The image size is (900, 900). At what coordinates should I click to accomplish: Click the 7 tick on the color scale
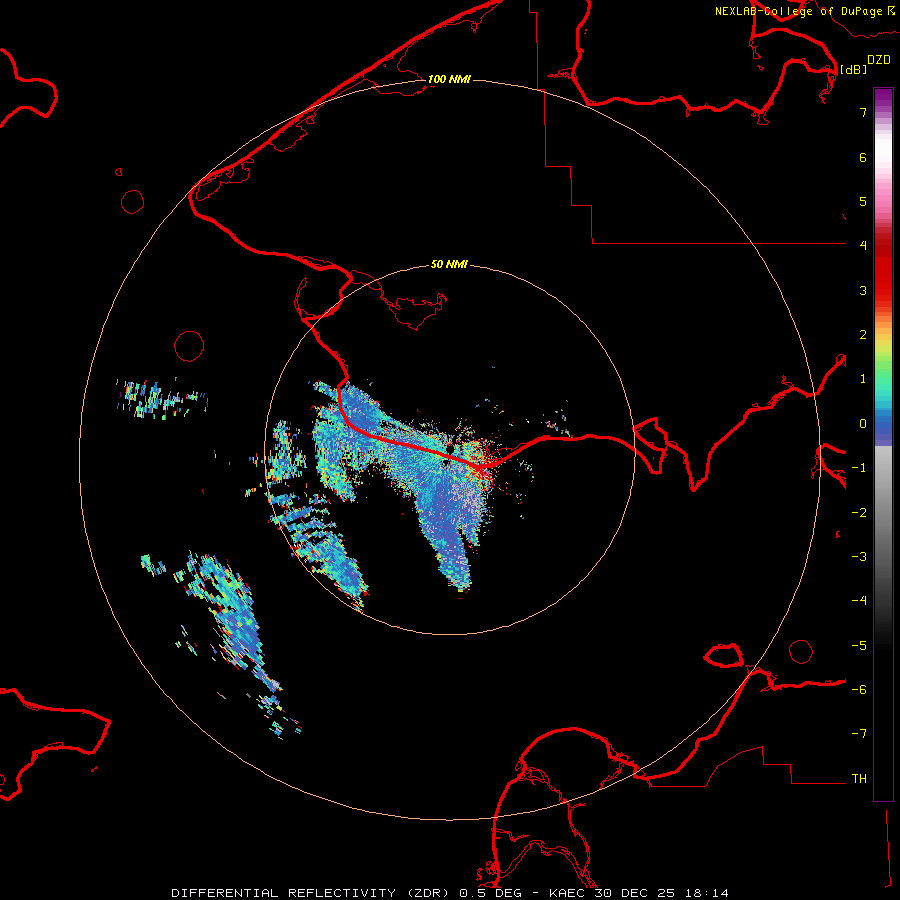[863, 112]
